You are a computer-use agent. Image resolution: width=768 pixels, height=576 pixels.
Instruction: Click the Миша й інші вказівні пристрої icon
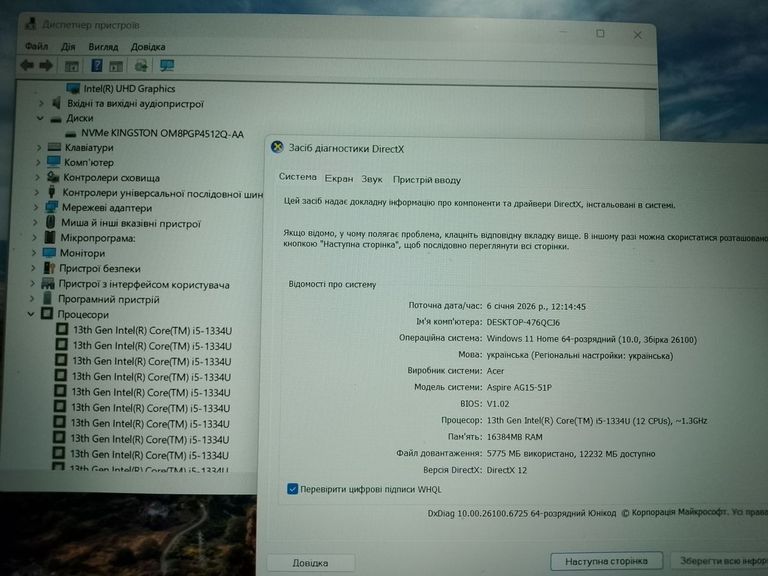[50, 222]
